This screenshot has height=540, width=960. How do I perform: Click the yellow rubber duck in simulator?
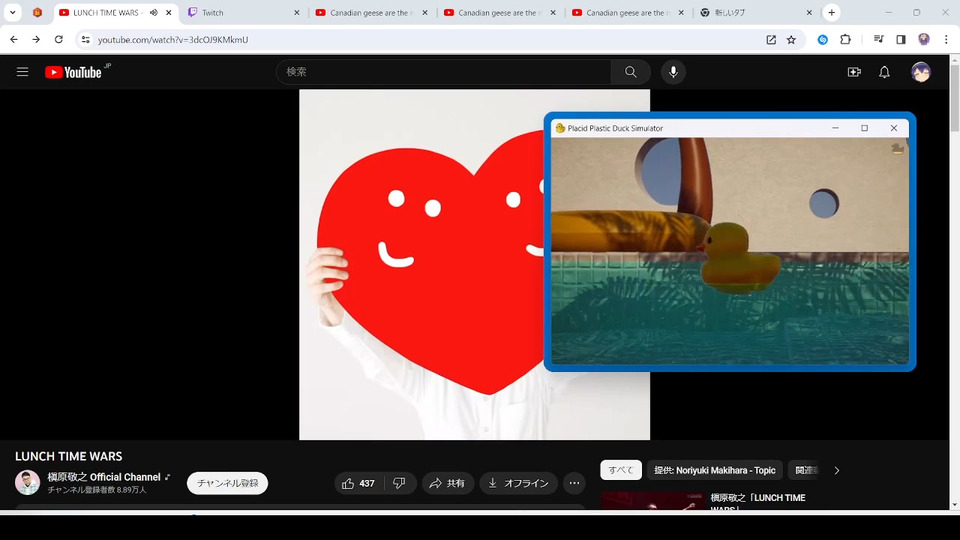tap(738, 257)
